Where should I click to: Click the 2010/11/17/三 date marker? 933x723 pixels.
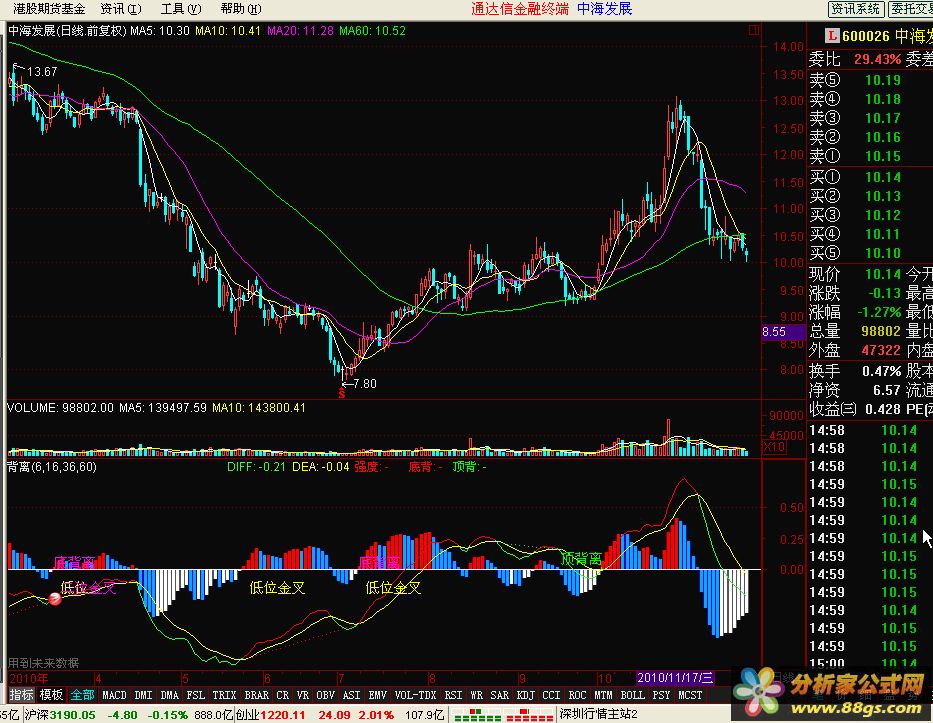(x=675, y=678)
